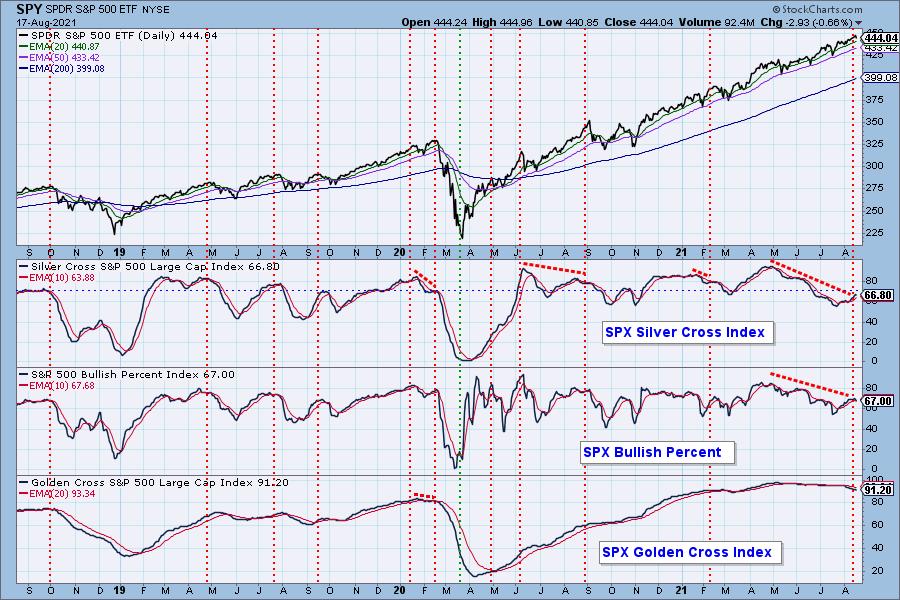Click the 399.08 EMA value tag on price axis
This screenshot has width=900, height=600.
[x=880, y=78]
